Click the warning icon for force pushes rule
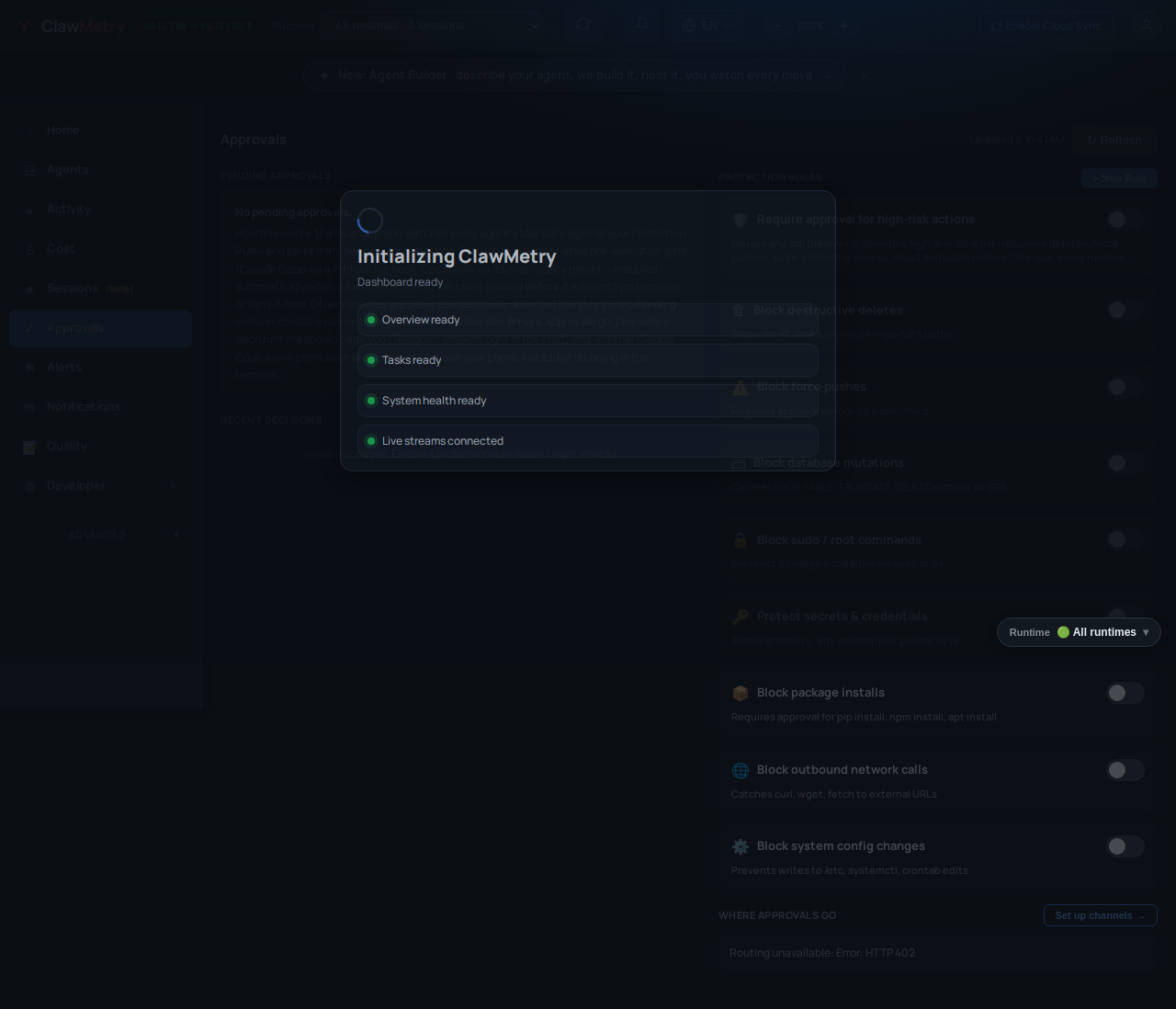 coord(741,387)
